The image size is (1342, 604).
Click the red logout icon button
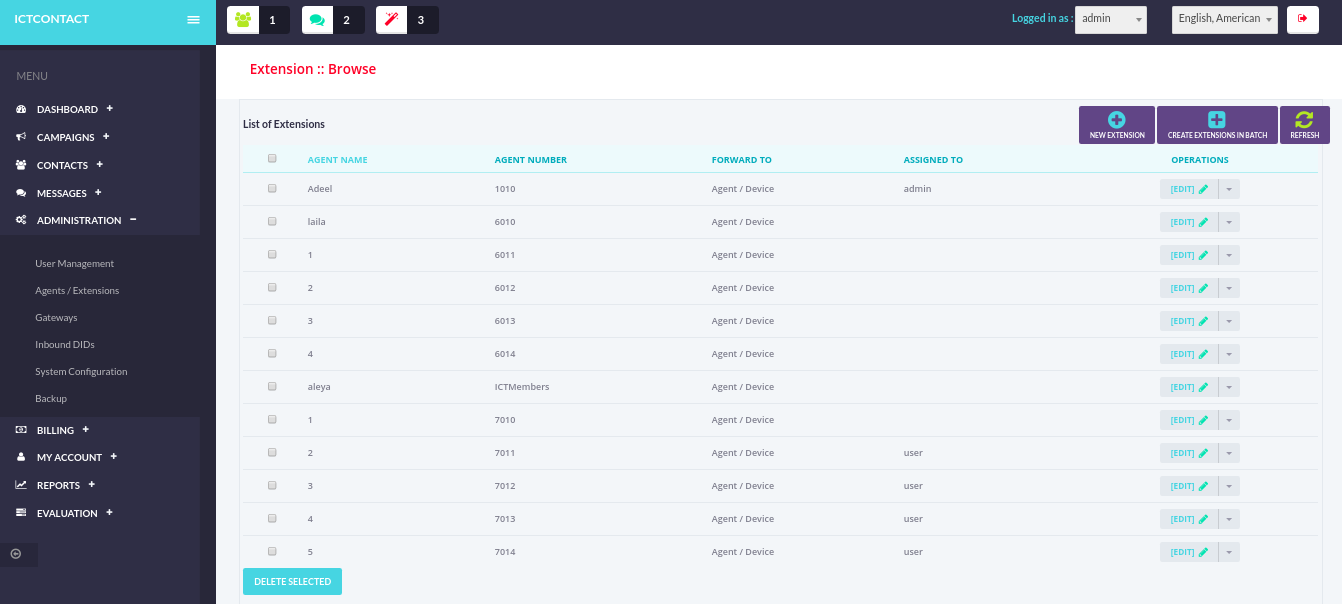(1303, 19)
